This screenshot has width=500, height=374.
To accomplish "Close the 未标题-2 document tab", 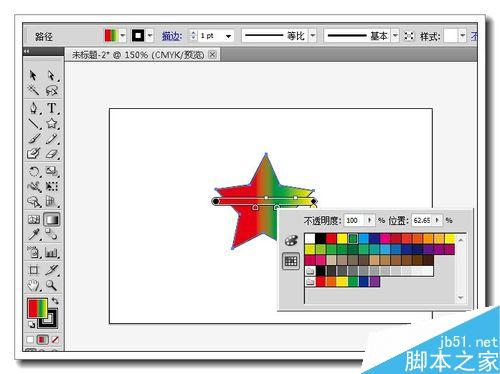I will point(212,55).
